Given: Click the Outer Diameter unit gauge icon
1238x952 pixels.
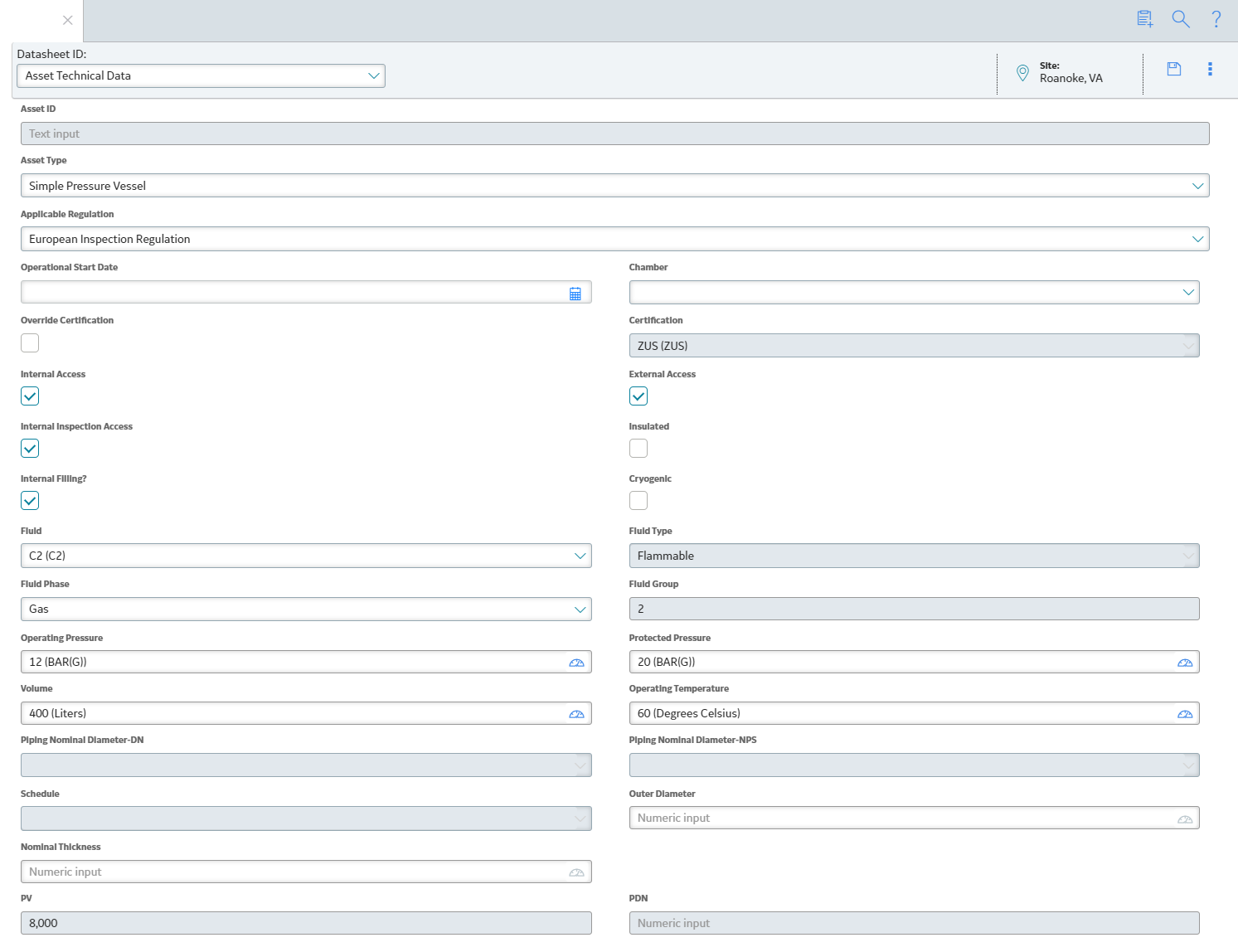Looking at the screenshot, I should [1185, 819].
